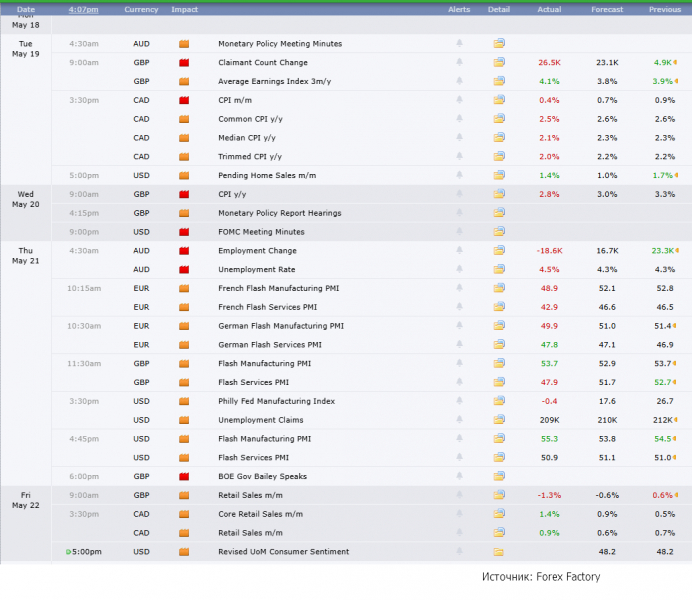Click the Alerts column header
This screenshot has height=600, width=692.
coord(459,9)
